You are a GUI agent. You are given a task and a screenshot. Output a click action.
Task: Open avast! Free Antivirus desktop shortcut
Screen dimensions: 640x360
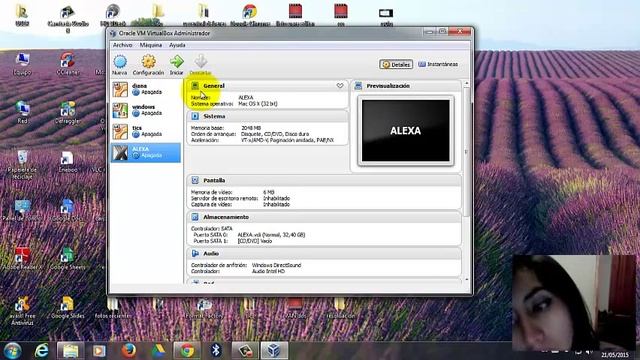pos(22,311)
